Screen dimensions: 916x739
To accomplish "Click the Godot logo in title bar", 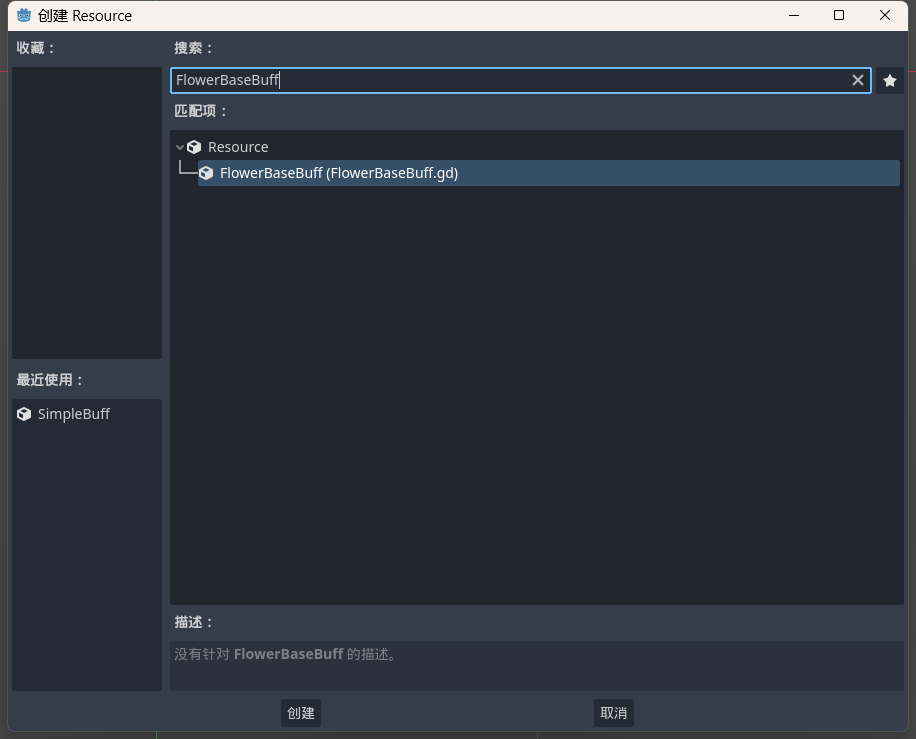I will coord(24,15).
